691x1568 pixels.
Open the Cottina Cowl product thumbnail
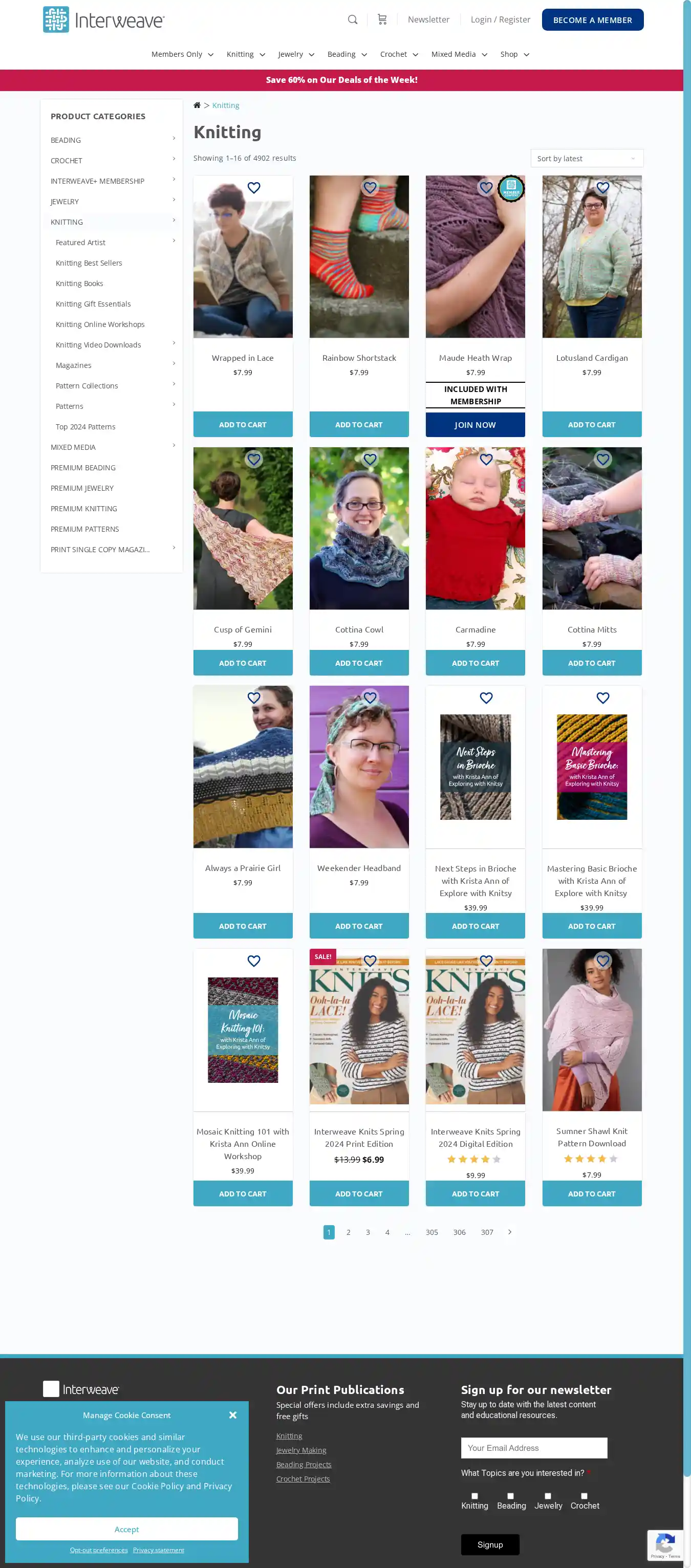pos(359,528)
